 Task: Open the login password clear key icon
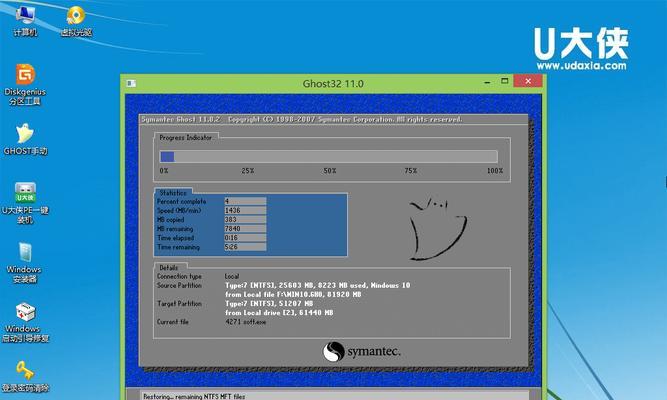pos(25,376)
